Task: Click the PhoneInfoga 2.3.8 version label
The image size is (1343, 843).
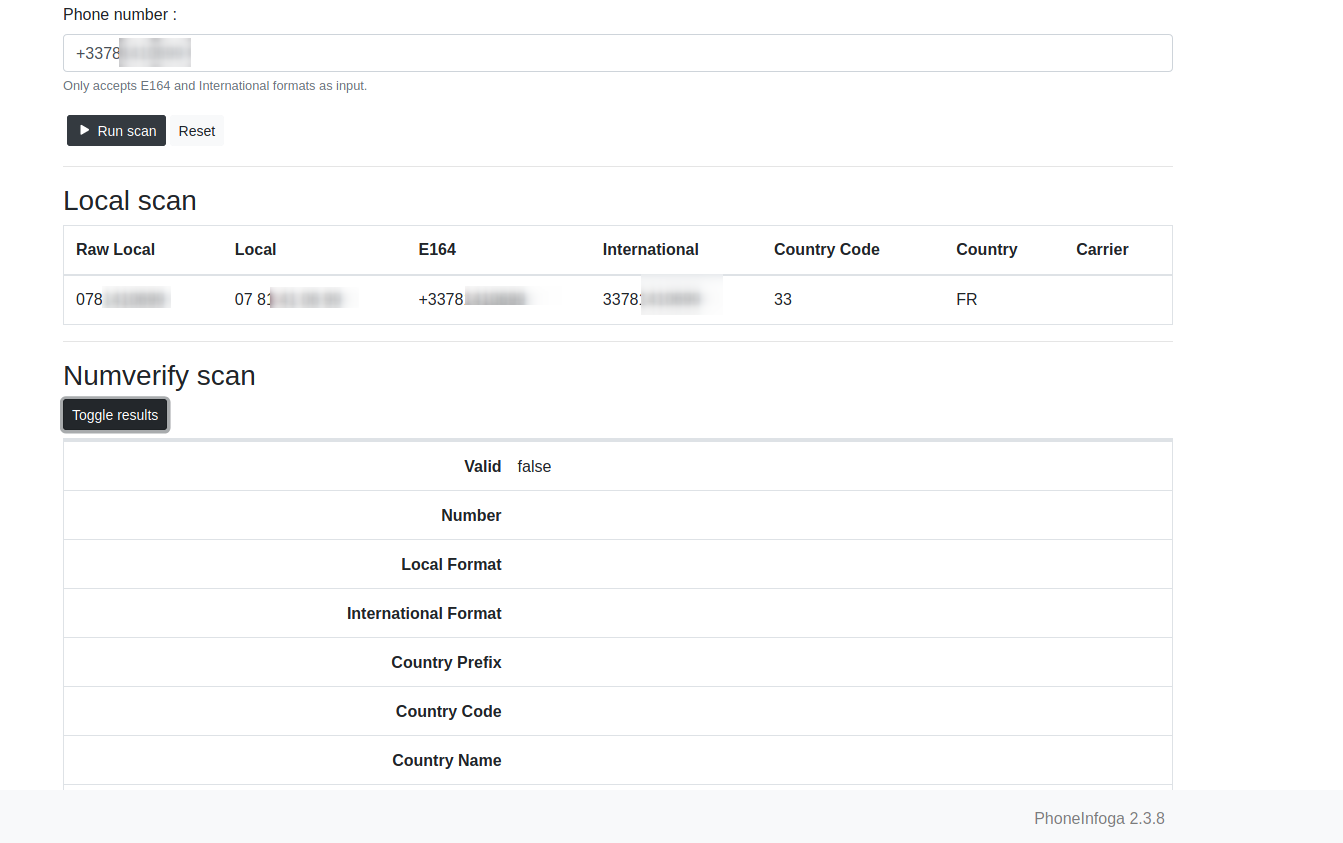Action: click(1099, 818)
